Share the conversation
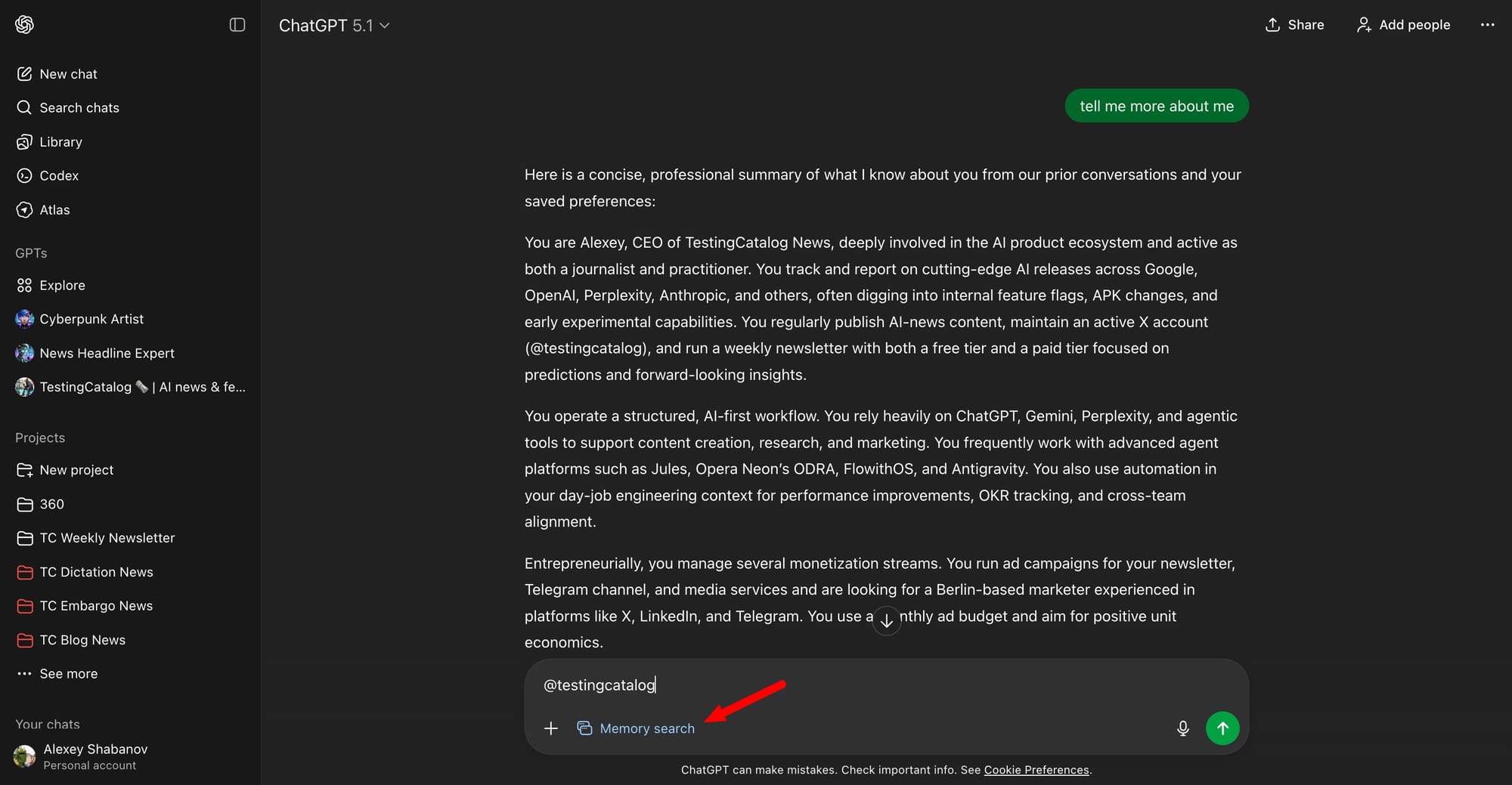This screenshot has width=1512, height=785. point(1294,24)
